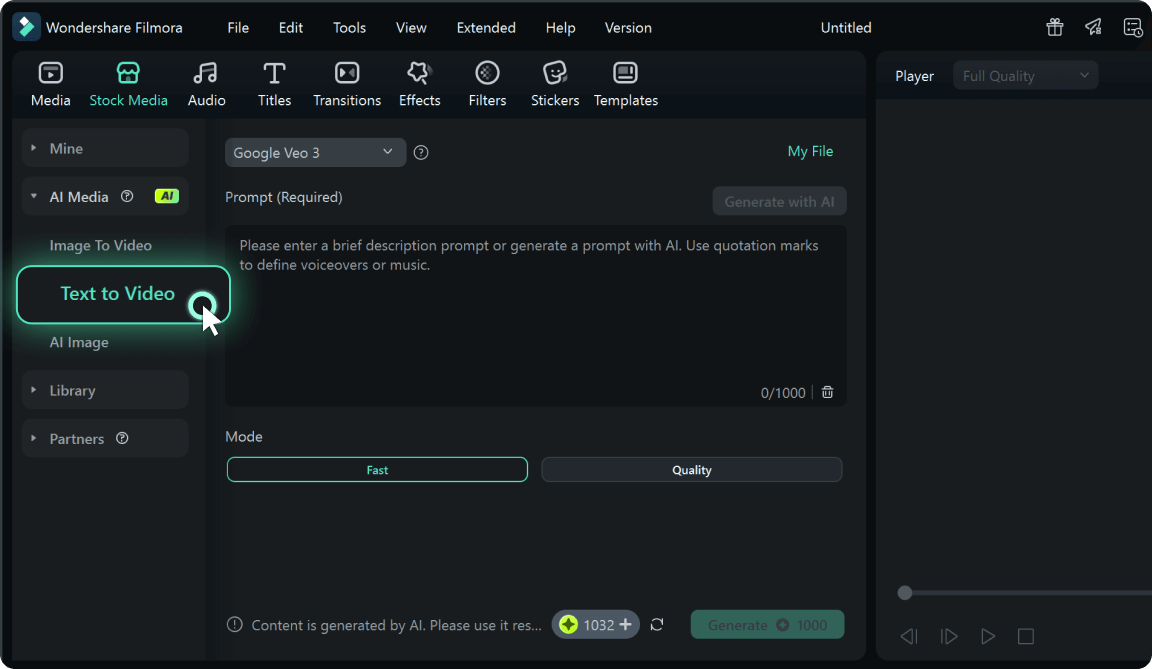Add credits with the plus icon
The width and height of the screenshot is (1152, 669).
[625, 624]
